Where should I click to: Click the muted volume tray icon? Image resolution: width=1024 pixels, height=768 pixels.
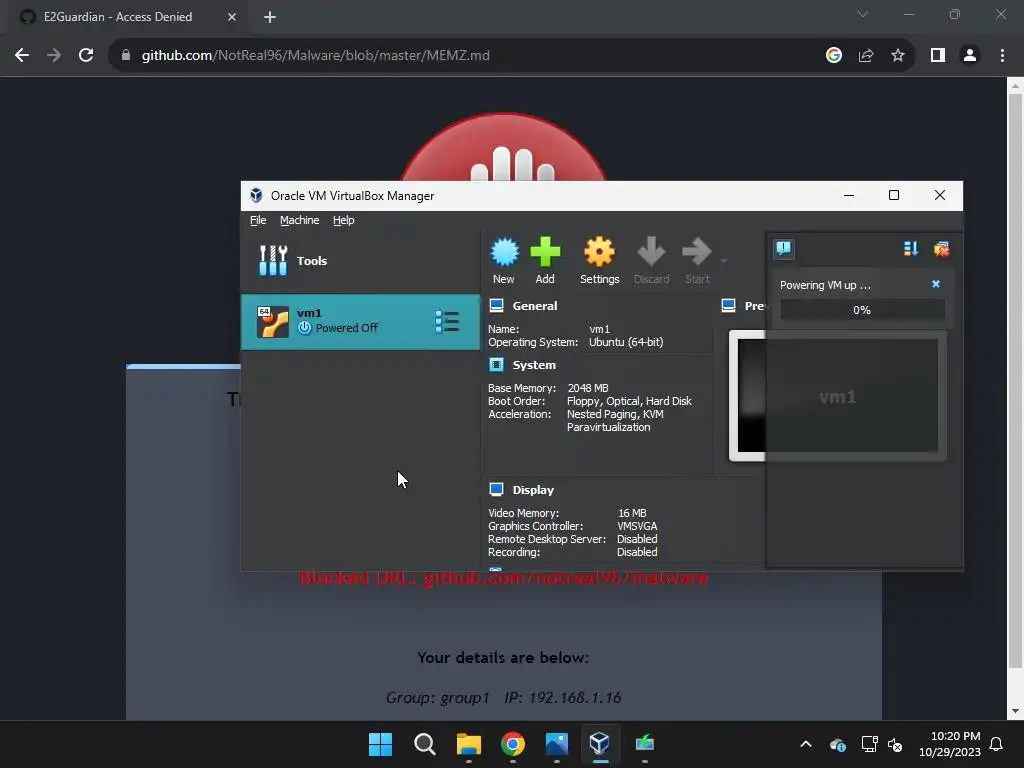(x=895, y=744)
